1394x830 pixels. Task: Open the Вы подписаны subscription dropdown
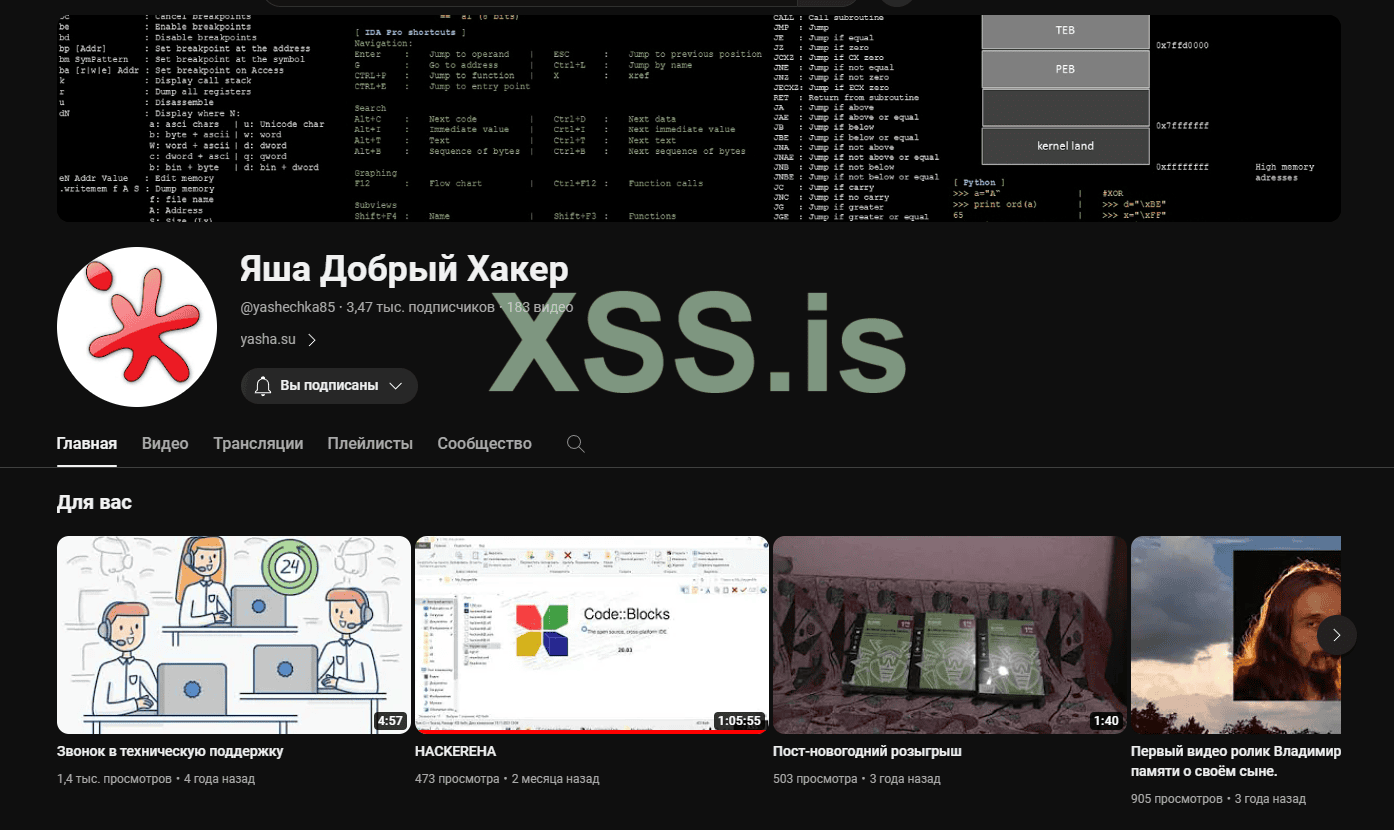click(x=329, y=385)
